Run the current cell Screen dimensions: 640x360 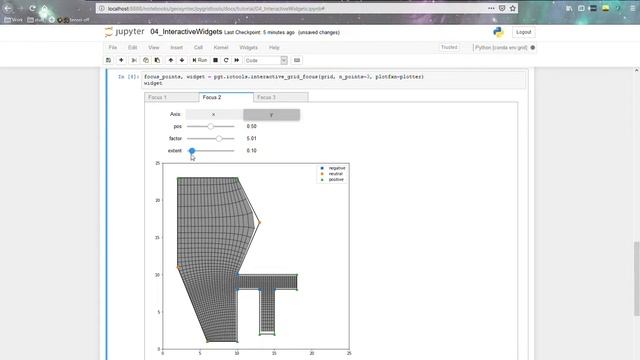(x=200, y=60)
